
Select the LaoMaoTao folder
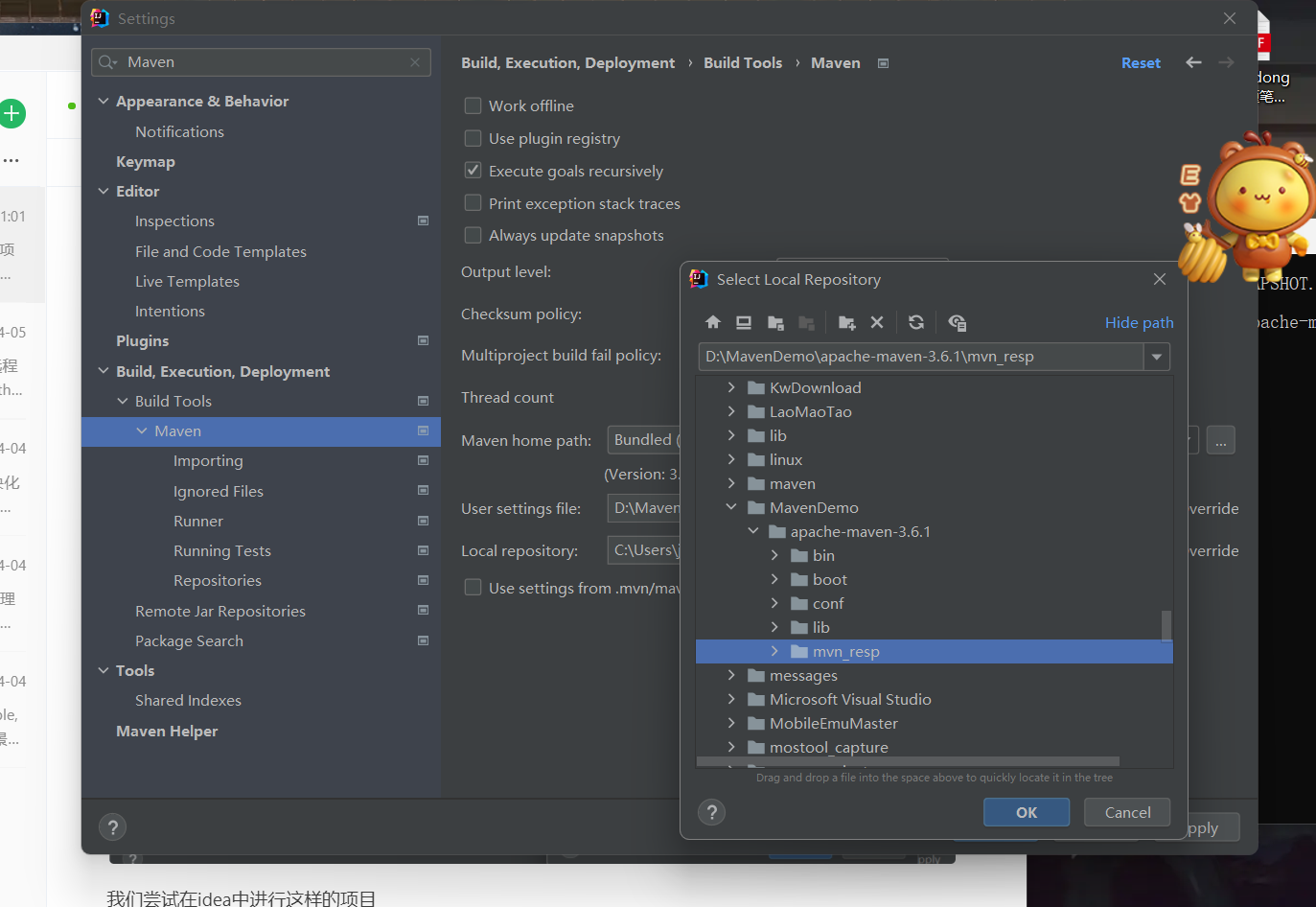[x=810, y=411]
